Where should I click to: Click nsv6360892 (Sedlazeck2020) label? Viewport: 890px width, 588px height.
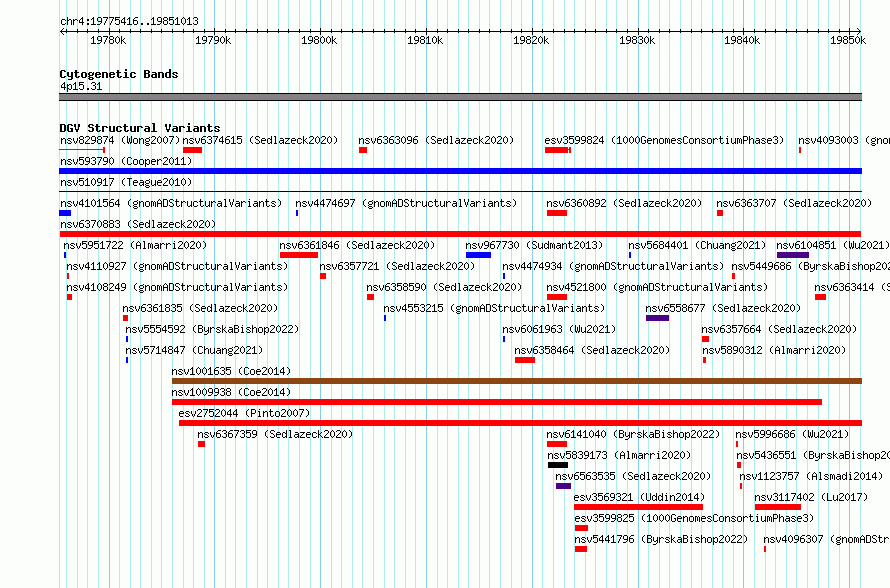(624, 203)
